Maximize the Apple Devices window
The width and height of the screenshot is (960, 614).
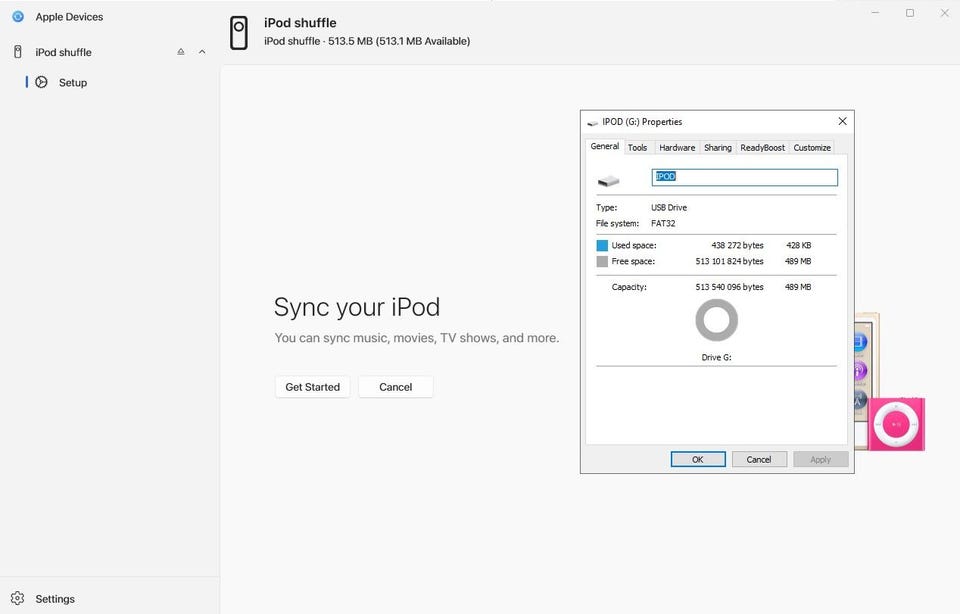pyautogui.click(x=910, y=13)
